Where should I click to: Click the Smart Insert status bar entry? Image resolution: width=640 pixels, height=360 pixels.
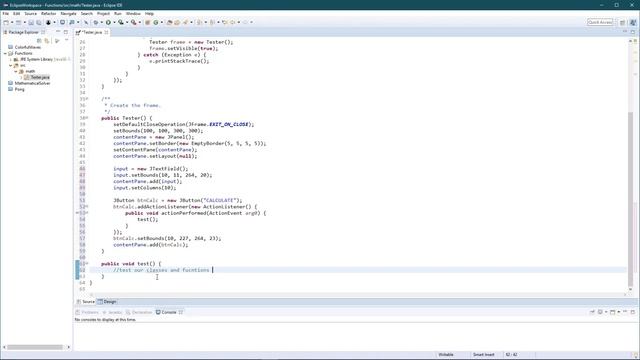point(484,355)
